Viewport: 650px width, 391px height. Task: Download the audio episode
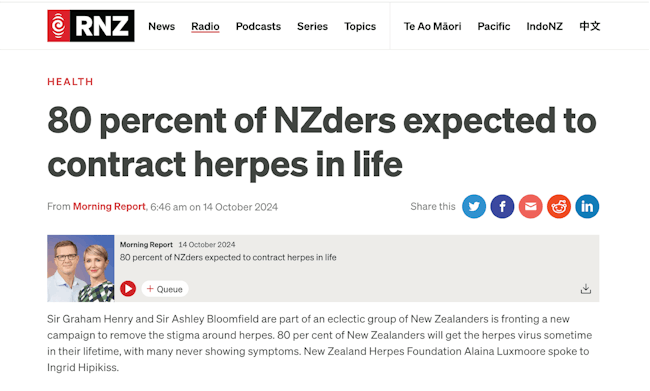tap(585, 289)
